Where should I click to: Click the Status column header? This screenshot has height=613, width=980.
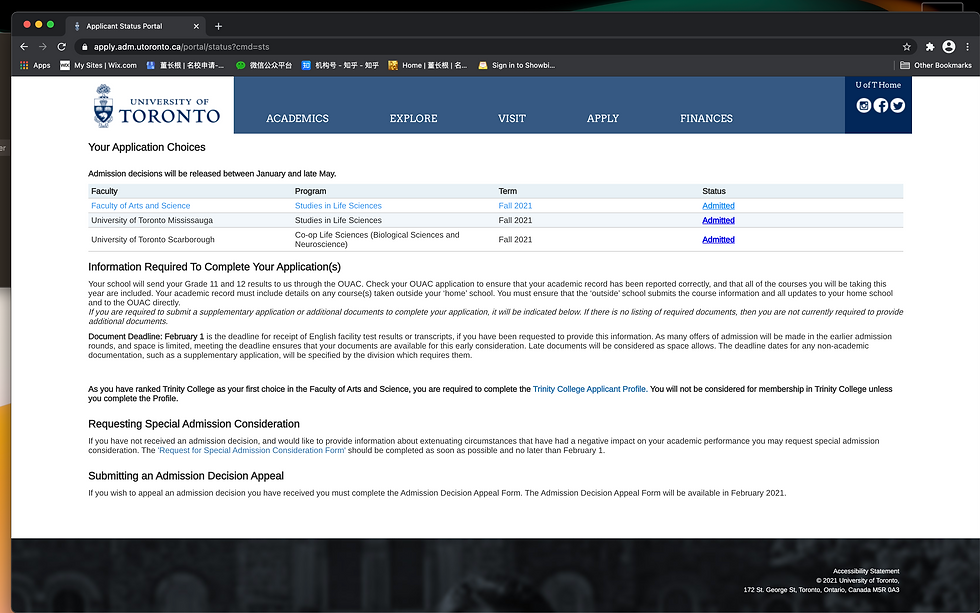click(x=714, y=191)
